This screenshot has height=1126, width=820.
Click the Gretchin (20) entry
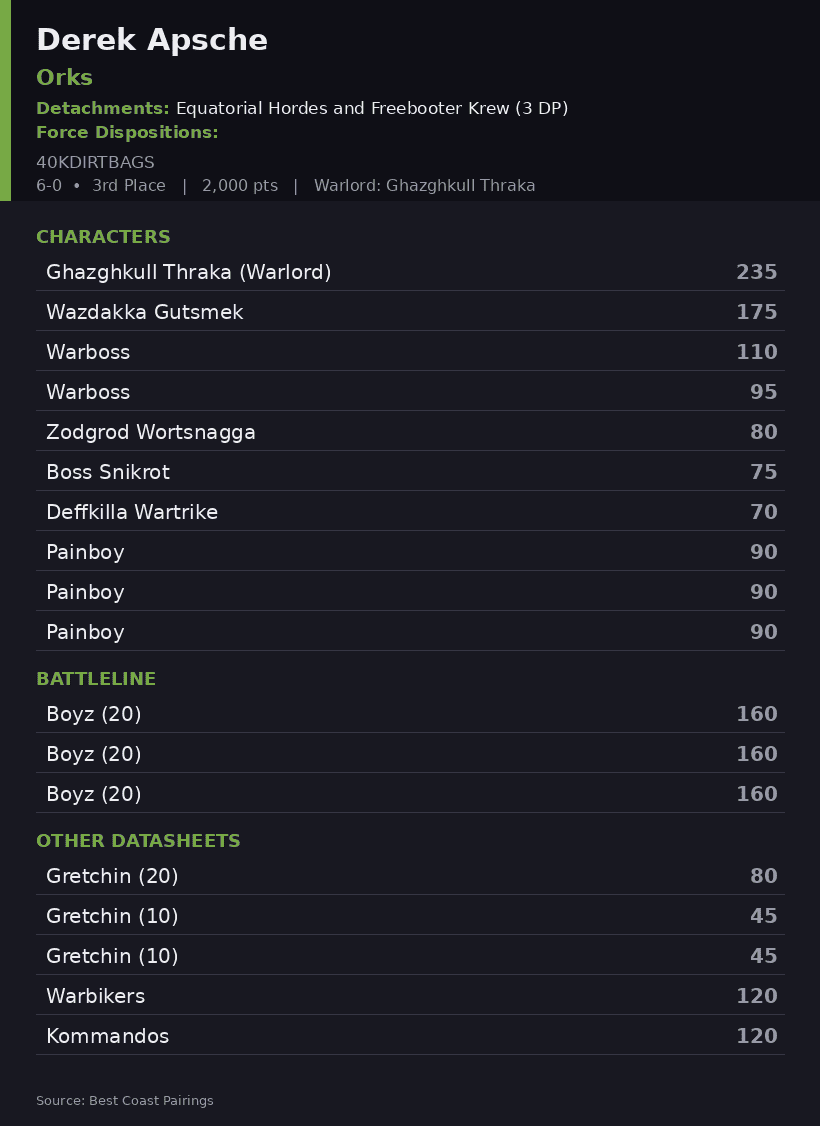410,875
